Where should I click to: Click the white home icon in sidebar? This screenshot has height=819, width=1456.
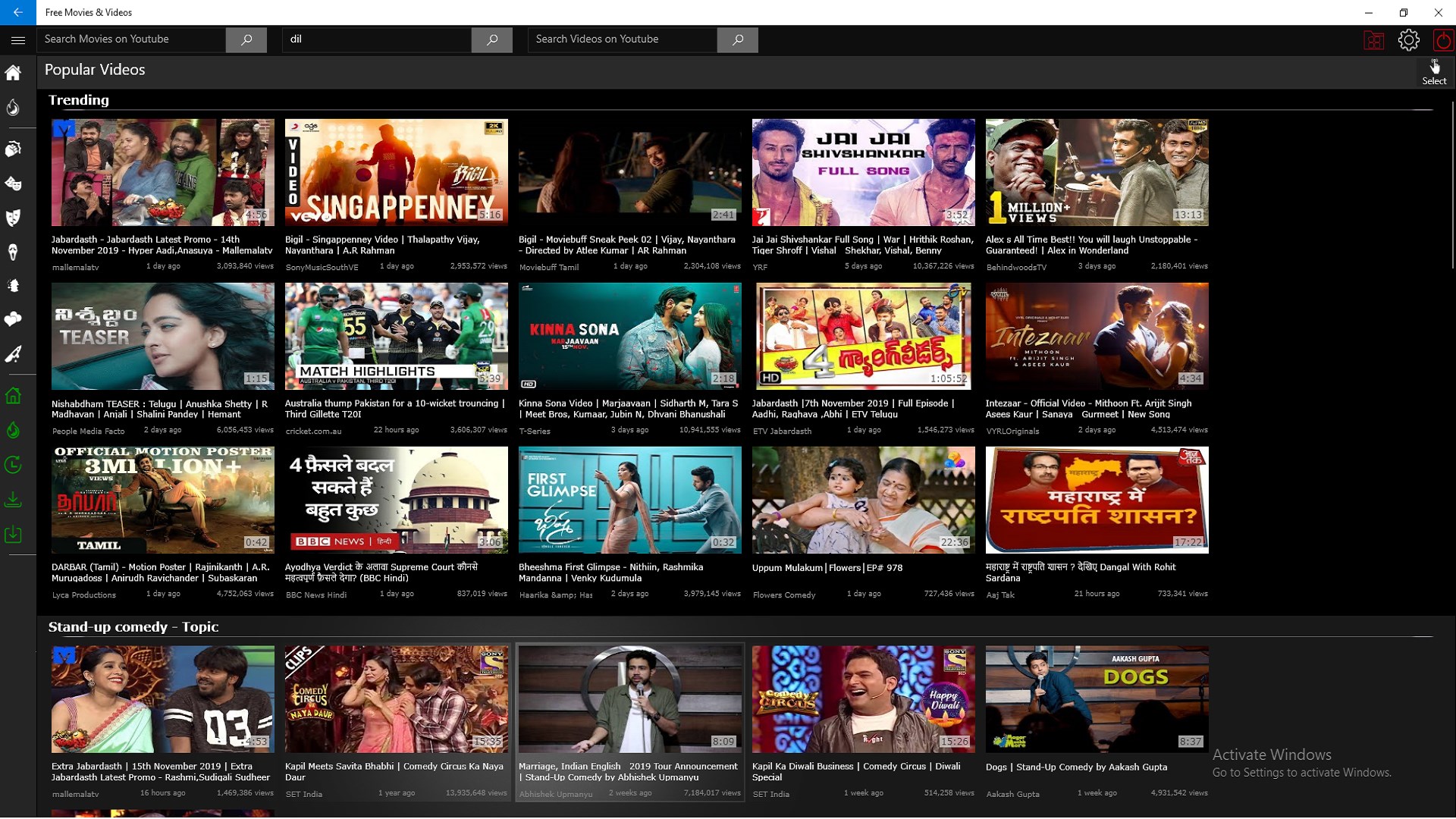point(13,73)
